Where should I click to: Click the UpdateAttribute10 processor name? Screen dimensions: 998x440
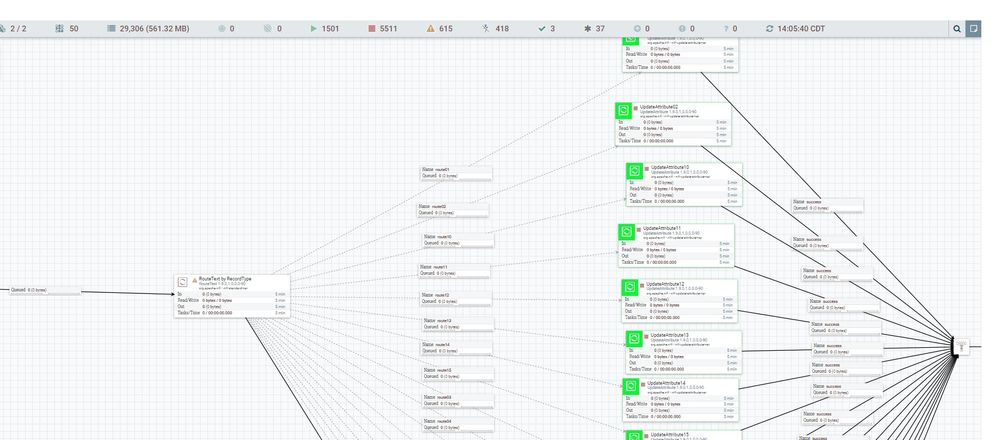click(x=670, y=167)
